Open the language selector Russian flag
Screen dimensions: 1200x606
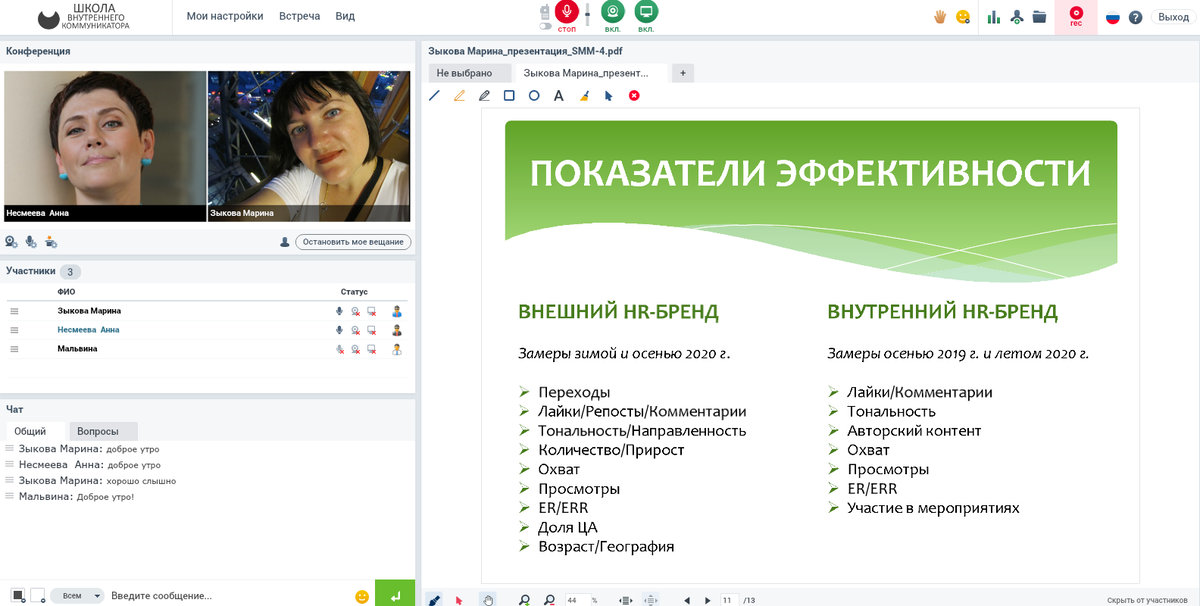click(1112, 17)
